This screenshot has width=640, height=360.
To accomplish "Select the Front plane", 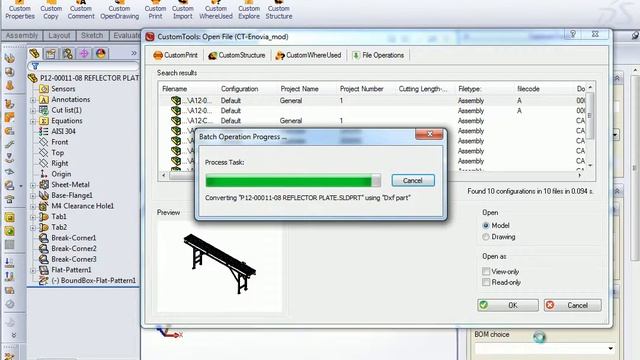I will (60, 142).
